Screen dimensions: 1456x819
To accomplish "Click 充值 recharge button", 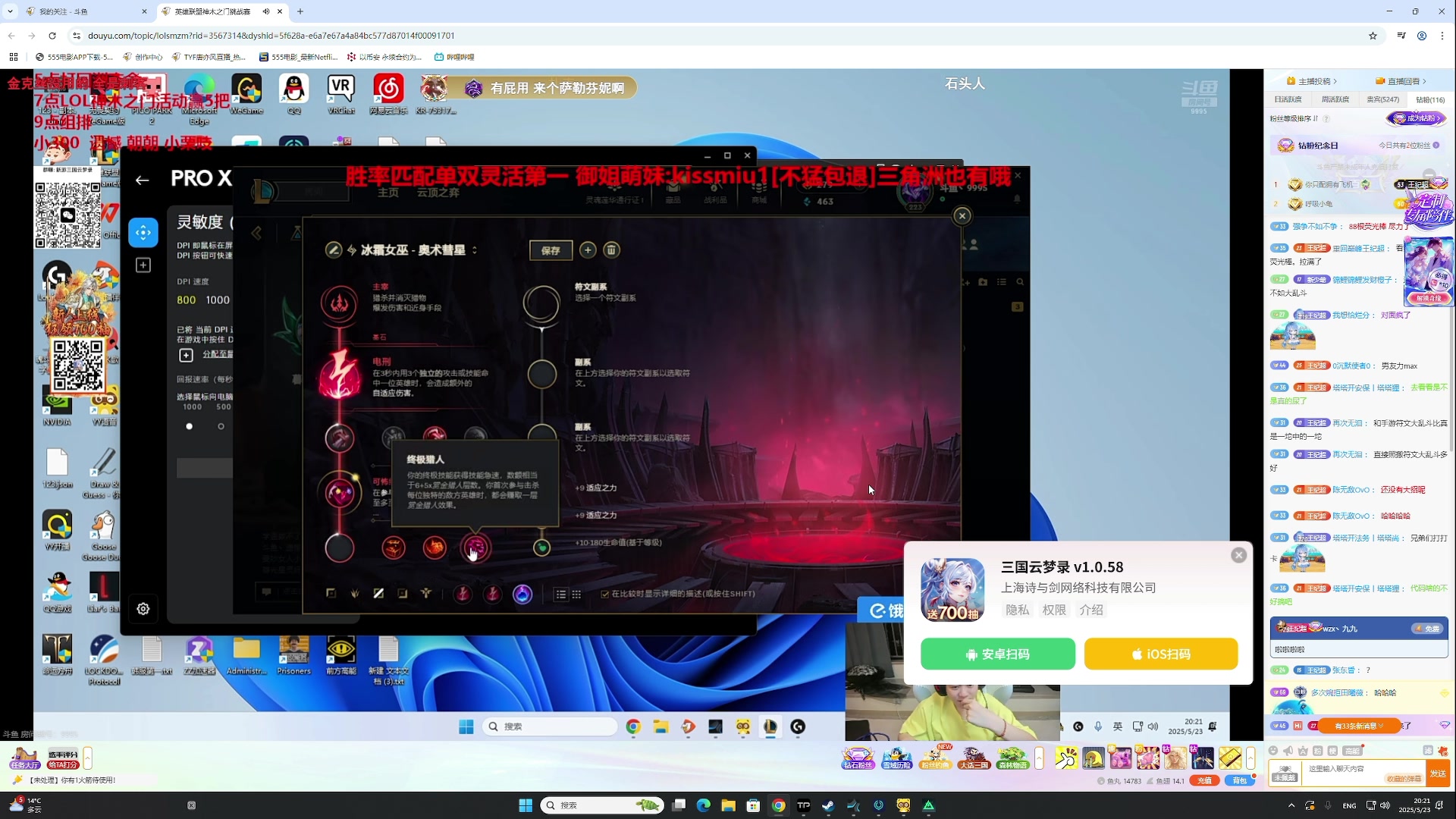I will coord(1205,780).
